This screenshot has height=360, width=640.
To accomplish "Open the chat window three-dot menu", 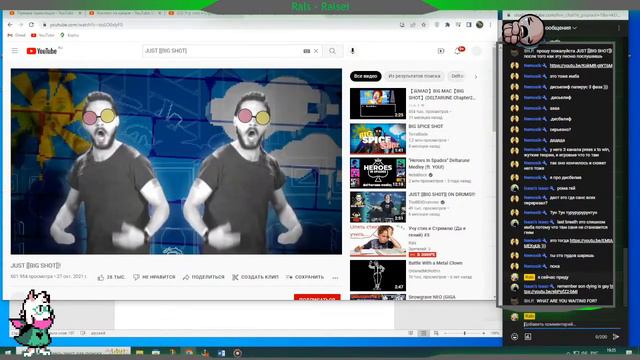I will (x=619, y=28).
